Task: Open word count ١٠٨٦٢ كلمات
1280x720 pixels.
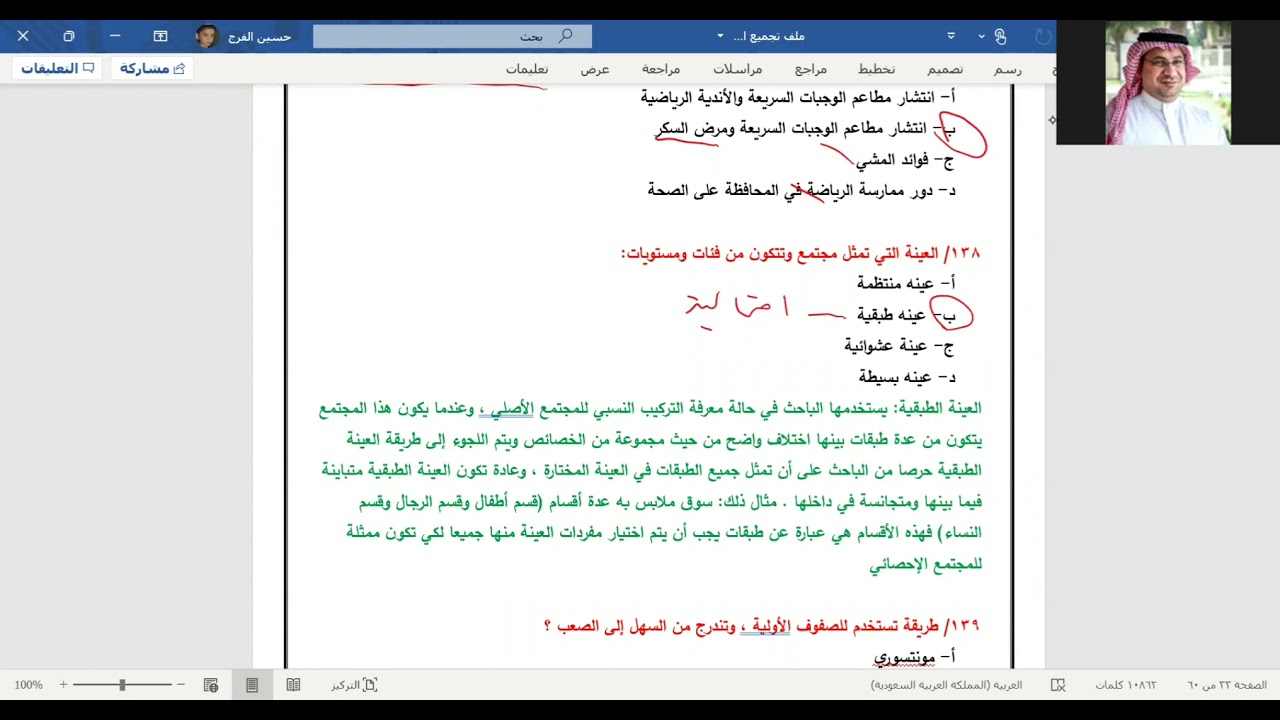Action: 1125,685
